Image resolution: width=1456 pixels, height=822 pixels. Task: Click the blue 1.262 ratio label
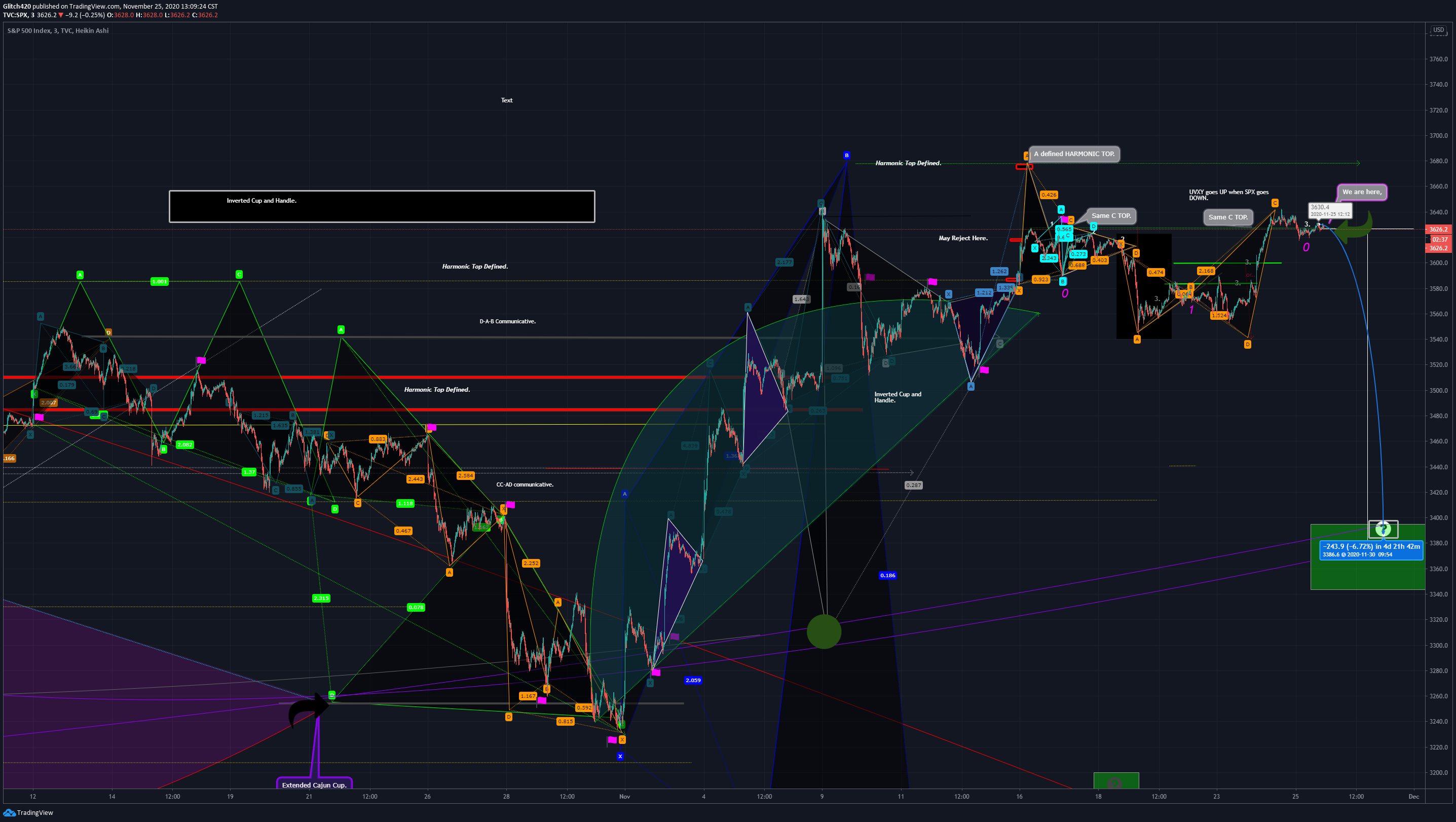[x=999, y=271]
